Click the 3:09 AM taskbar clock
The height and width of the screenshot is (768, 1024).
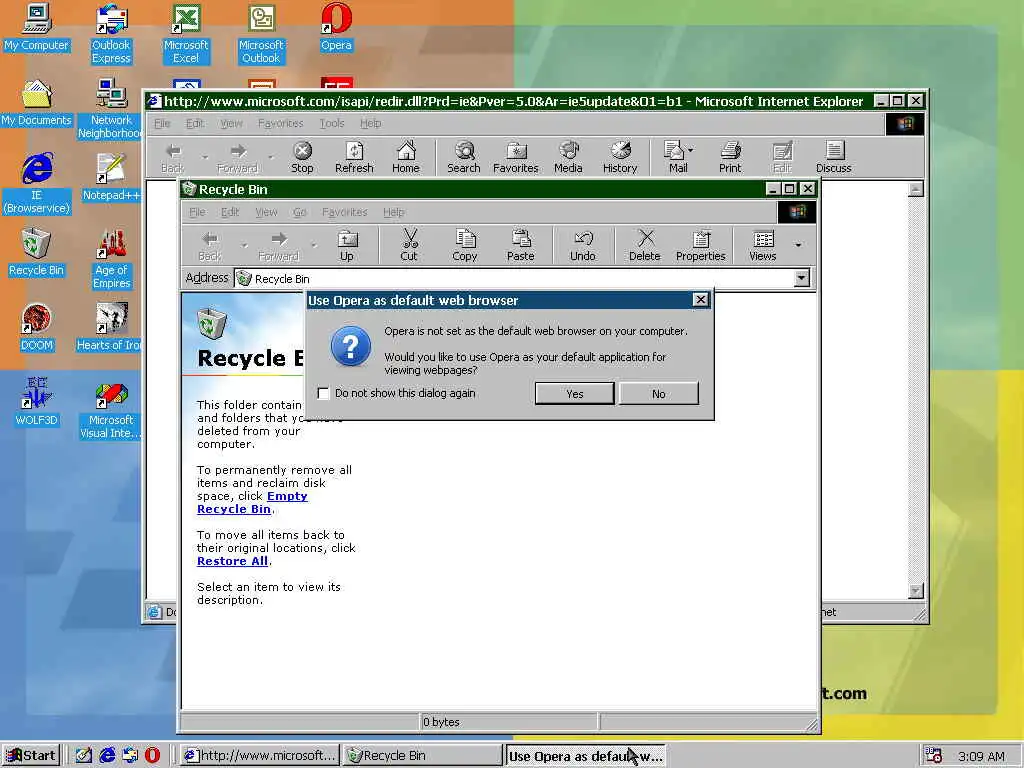point(981,756)
